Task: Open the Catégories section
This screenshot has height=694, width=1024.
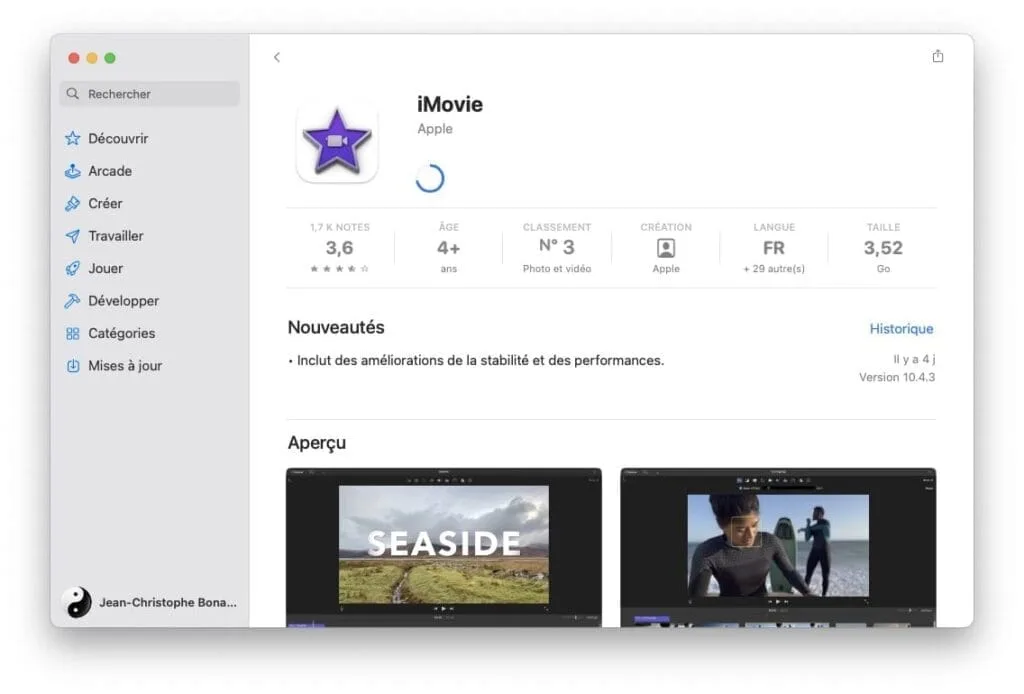Action: (121, 334)
